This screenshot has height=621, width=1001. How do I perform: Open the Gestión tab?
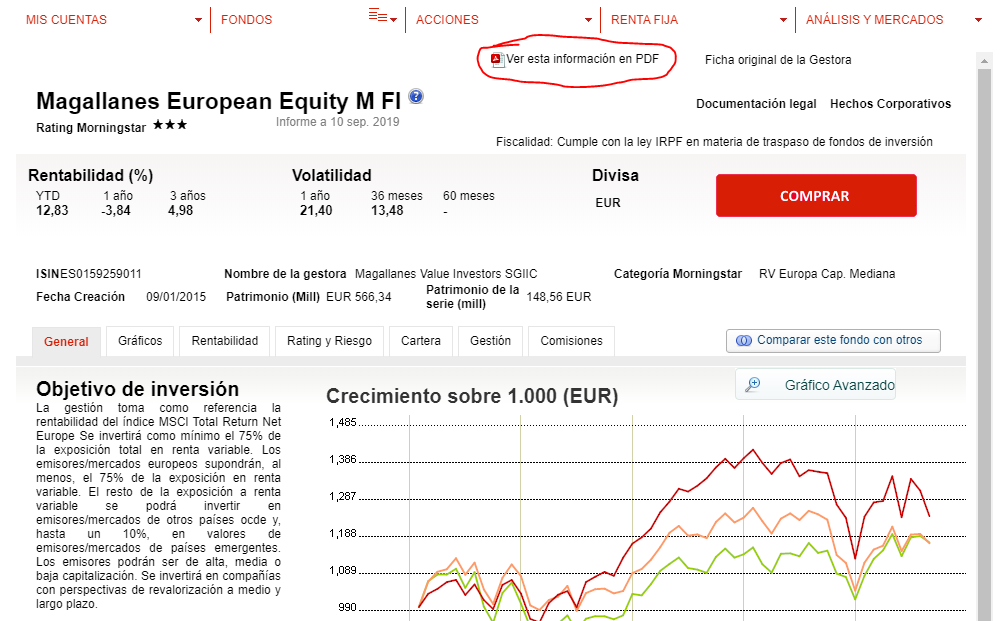pyautogui.click(x=490, y=341)
